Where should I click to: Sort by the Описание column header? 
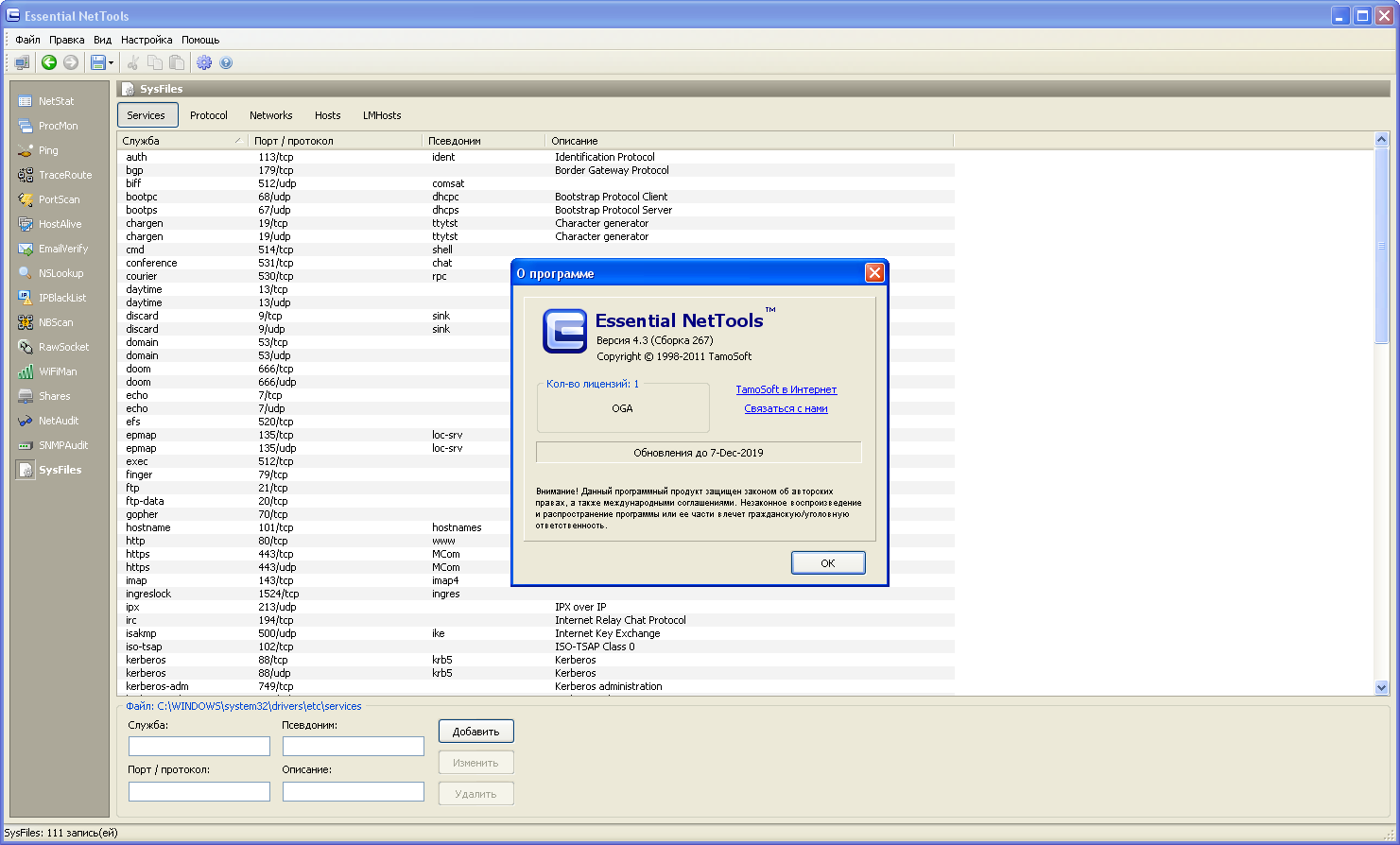pyautogui.click(x=750, y=141)
